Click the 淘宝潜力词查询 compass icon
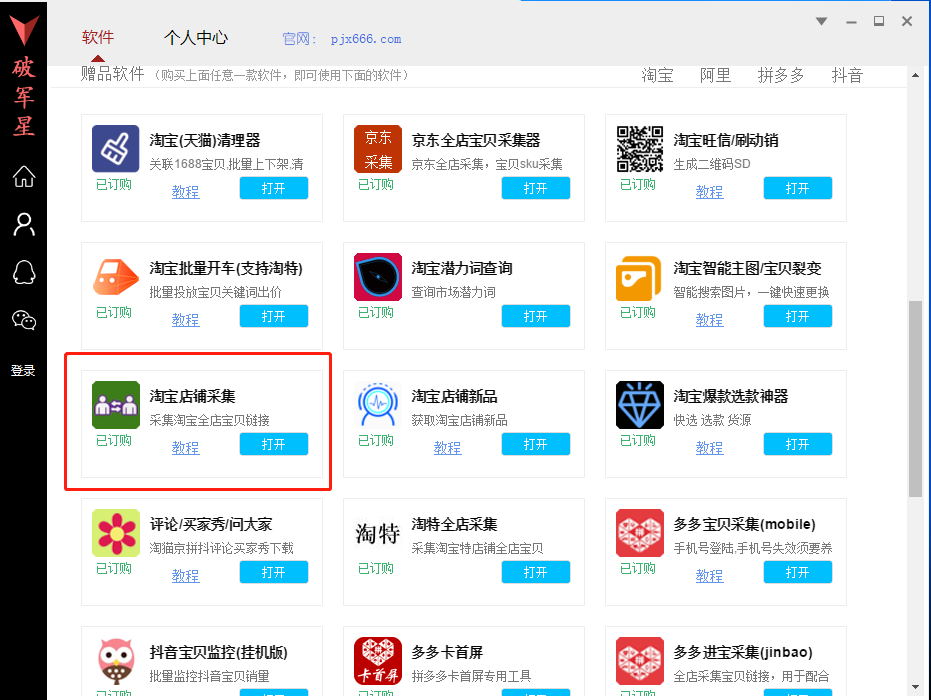Viewport: 931px width, 700px height. 378,277
